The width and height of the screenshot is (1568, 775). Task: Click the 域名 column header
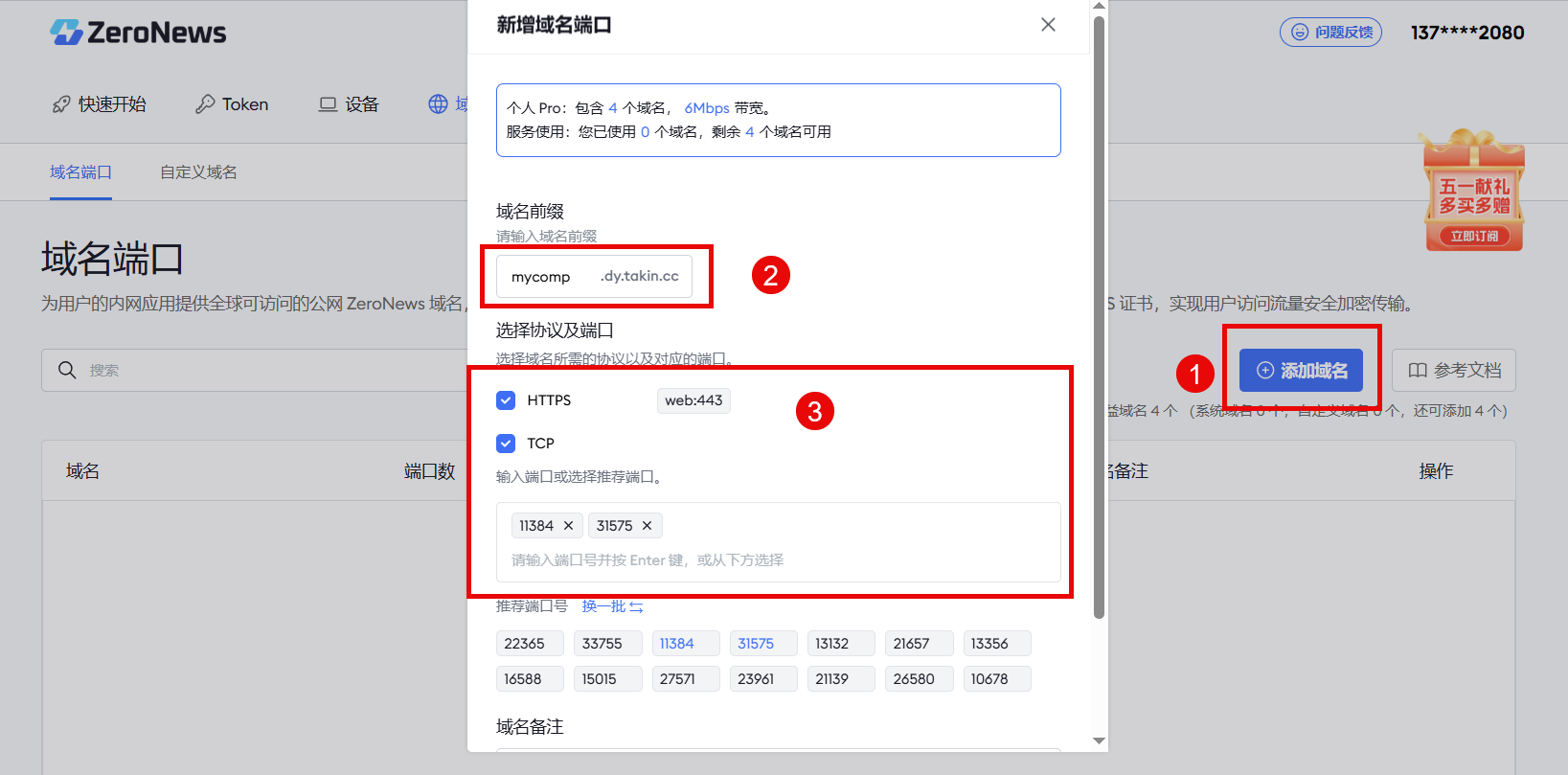[x=82, y=471]
